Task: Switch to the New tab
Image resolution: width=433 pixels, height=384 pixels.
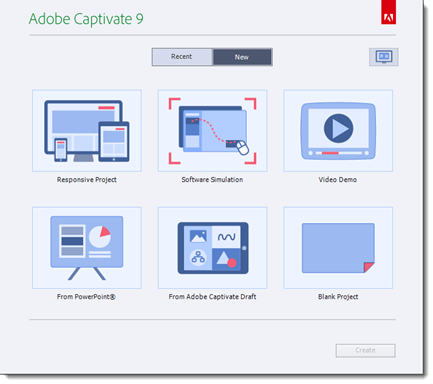Action: 242,57
